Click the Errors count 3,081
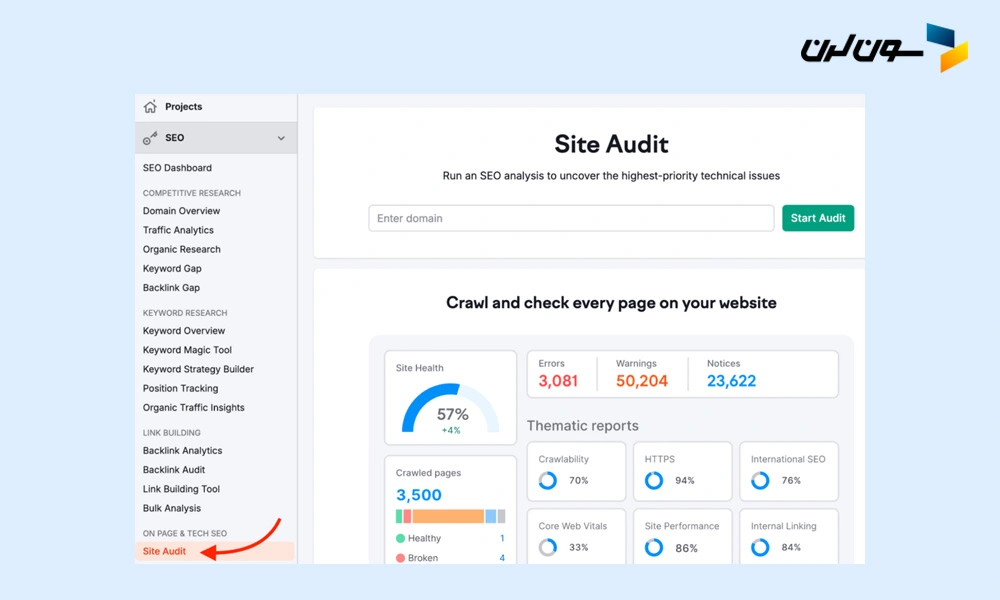The height and width of the screenshot is (600, 1000). [558, 381]
